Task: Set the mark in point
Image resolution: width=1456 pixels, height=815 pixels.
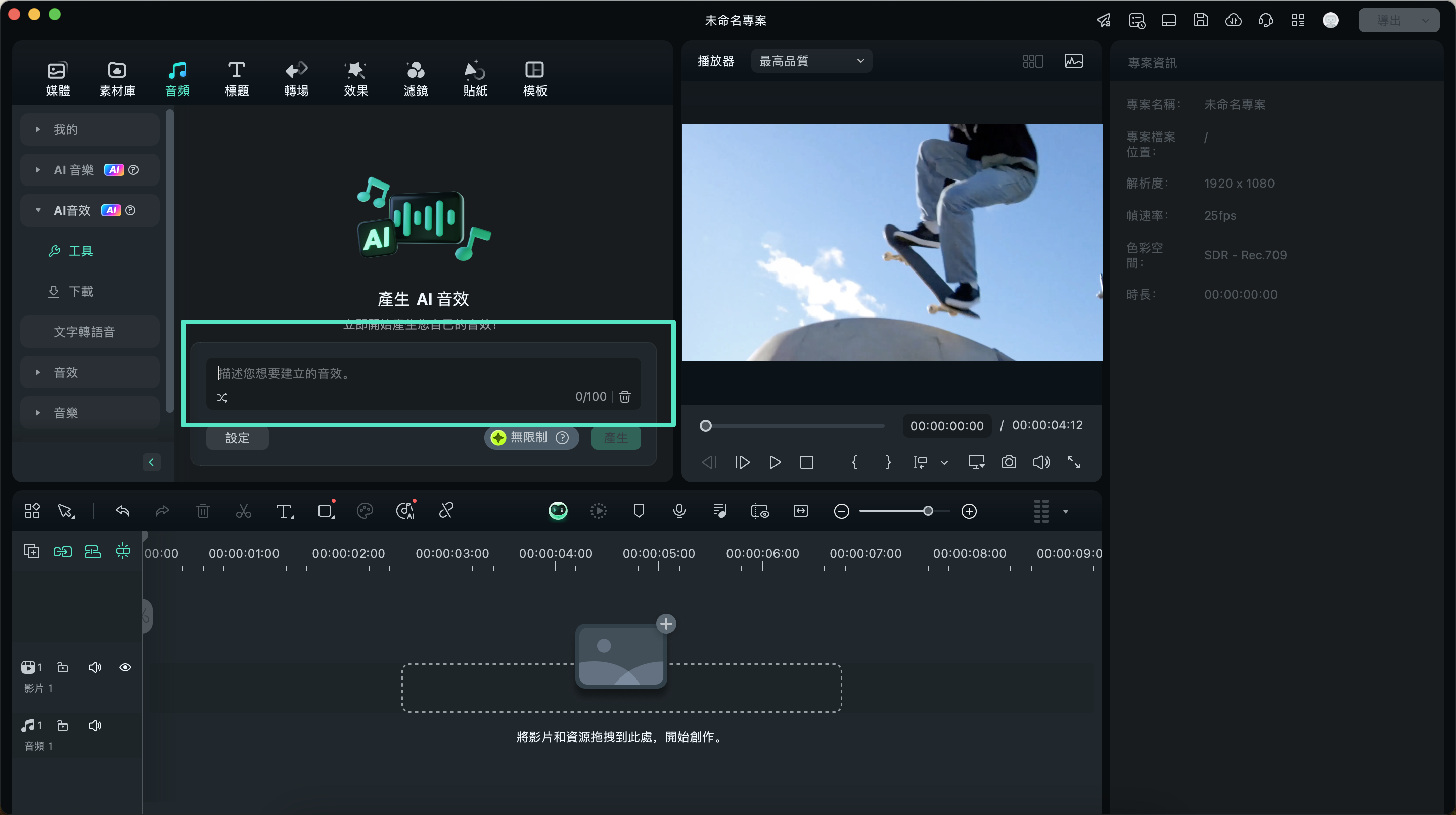Action: click(x=855, y=462)
